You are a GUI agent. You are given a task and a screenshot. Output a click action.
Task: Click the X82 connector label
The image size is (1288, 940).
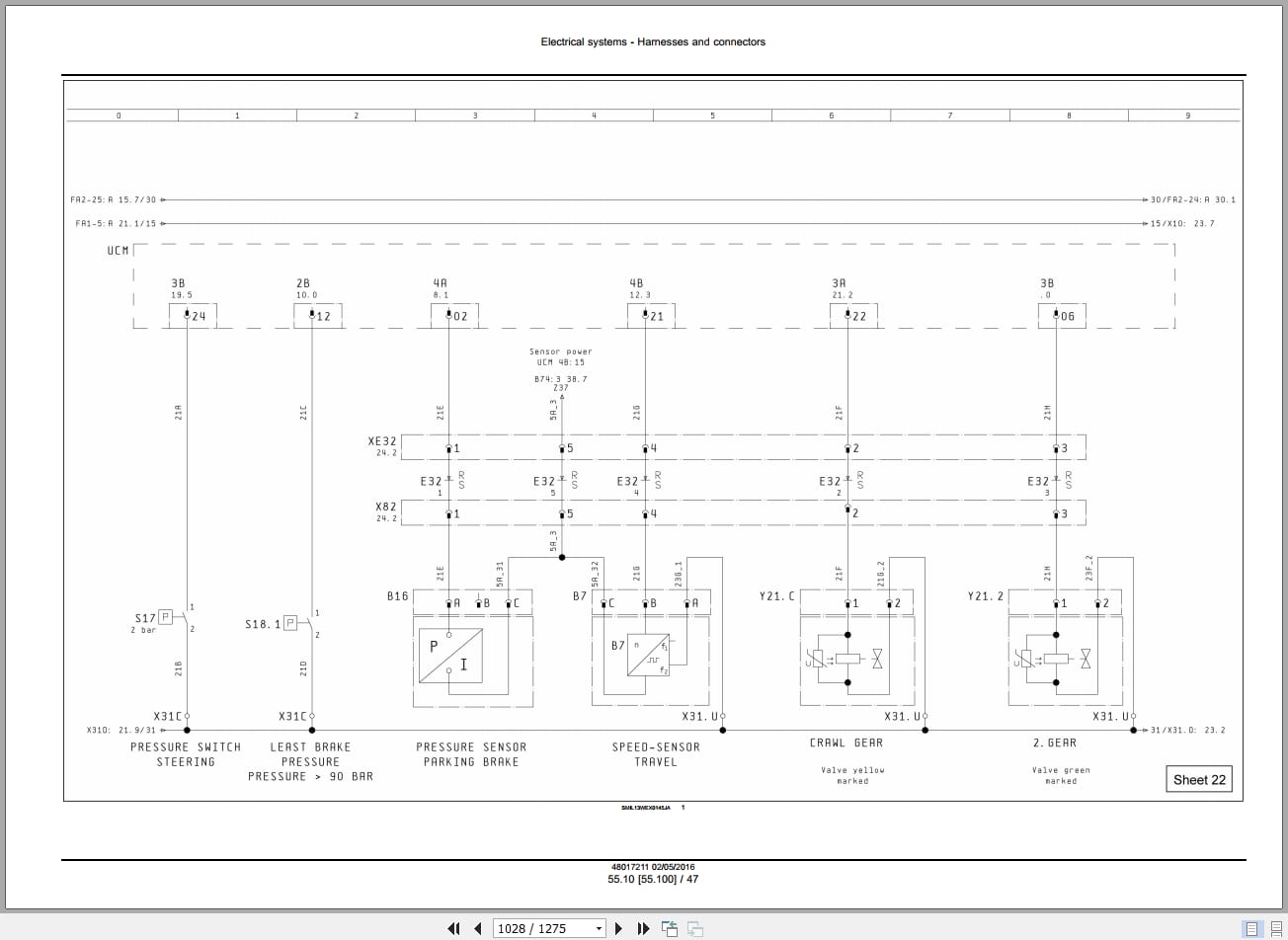[385, 507]
